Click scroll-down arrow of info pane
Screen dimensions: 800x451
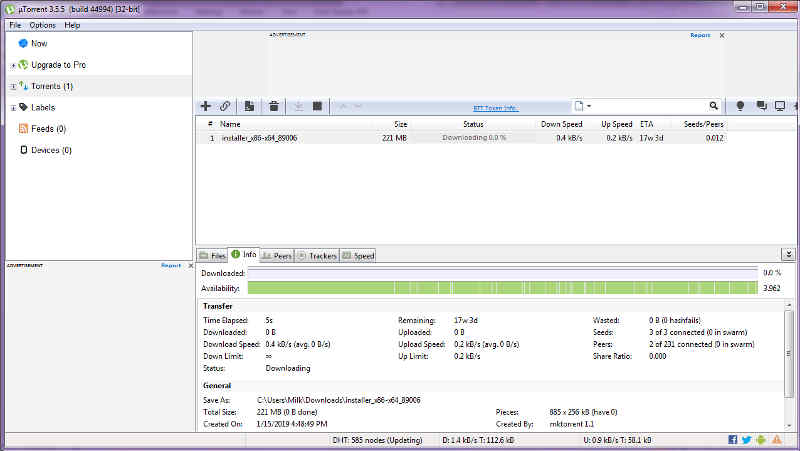click(789, 426)
